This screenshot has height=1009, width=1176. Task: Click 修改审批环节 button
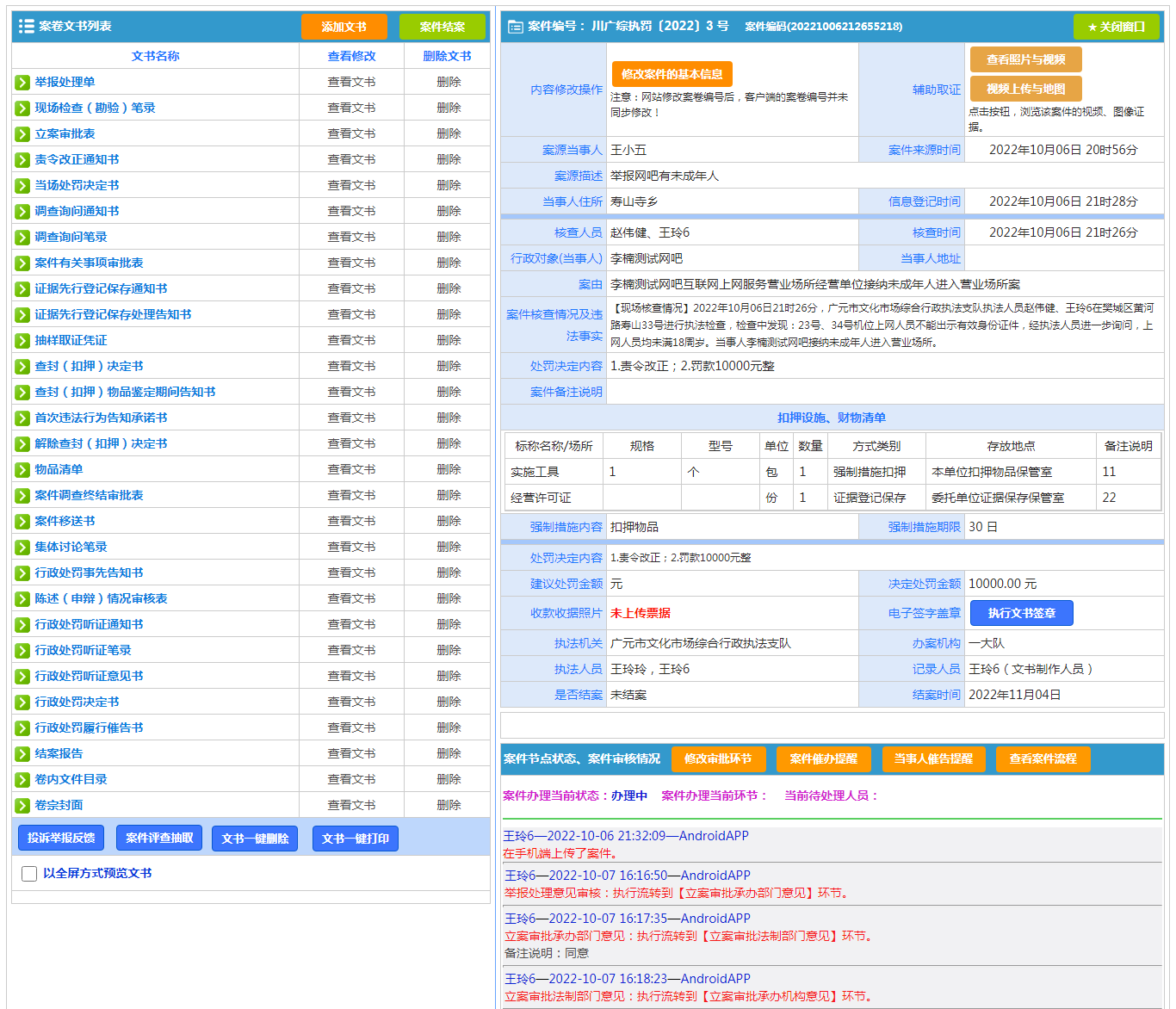click(718, 759)
